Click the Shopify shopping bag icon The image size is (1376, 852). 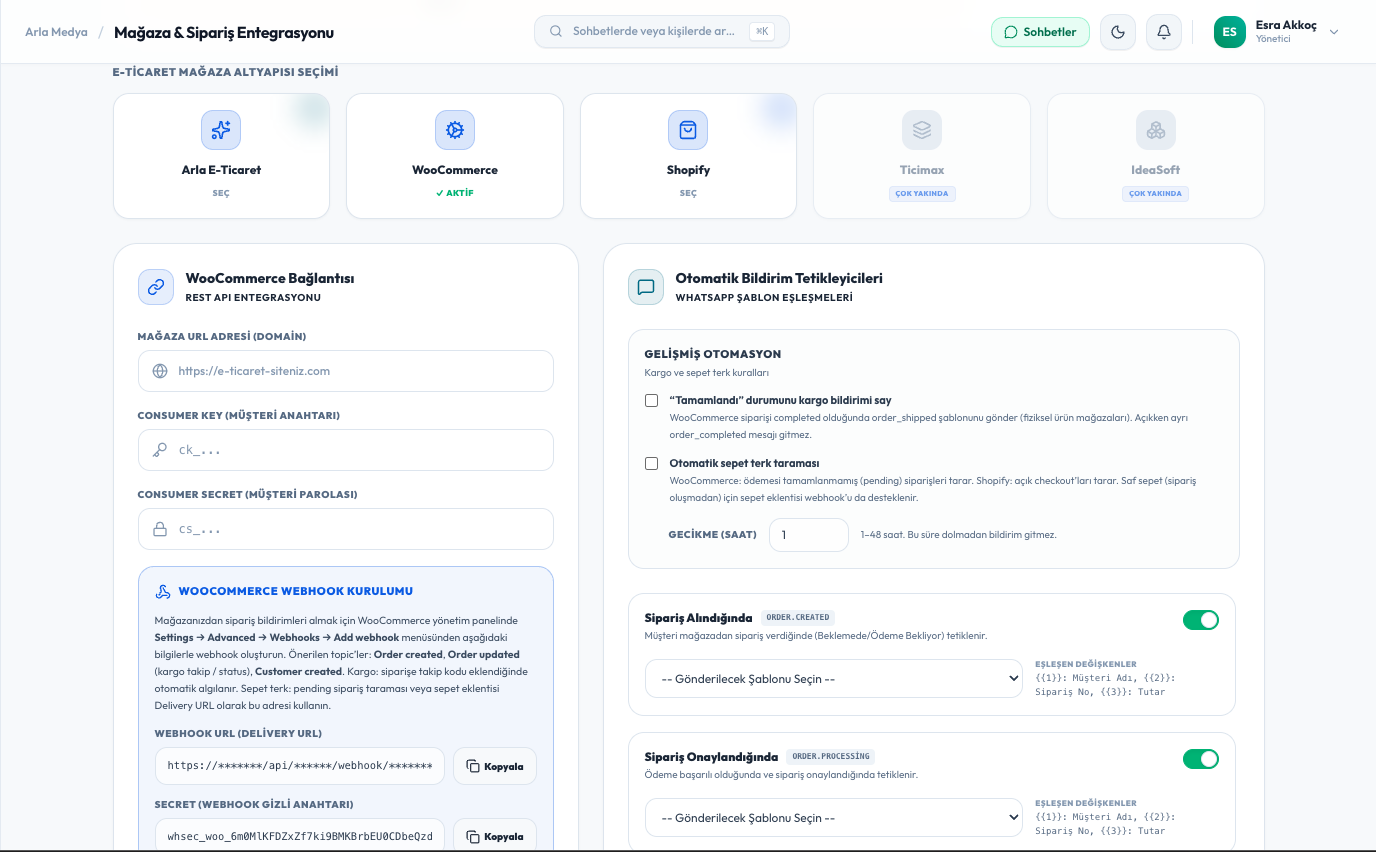[x=688, y=130]
